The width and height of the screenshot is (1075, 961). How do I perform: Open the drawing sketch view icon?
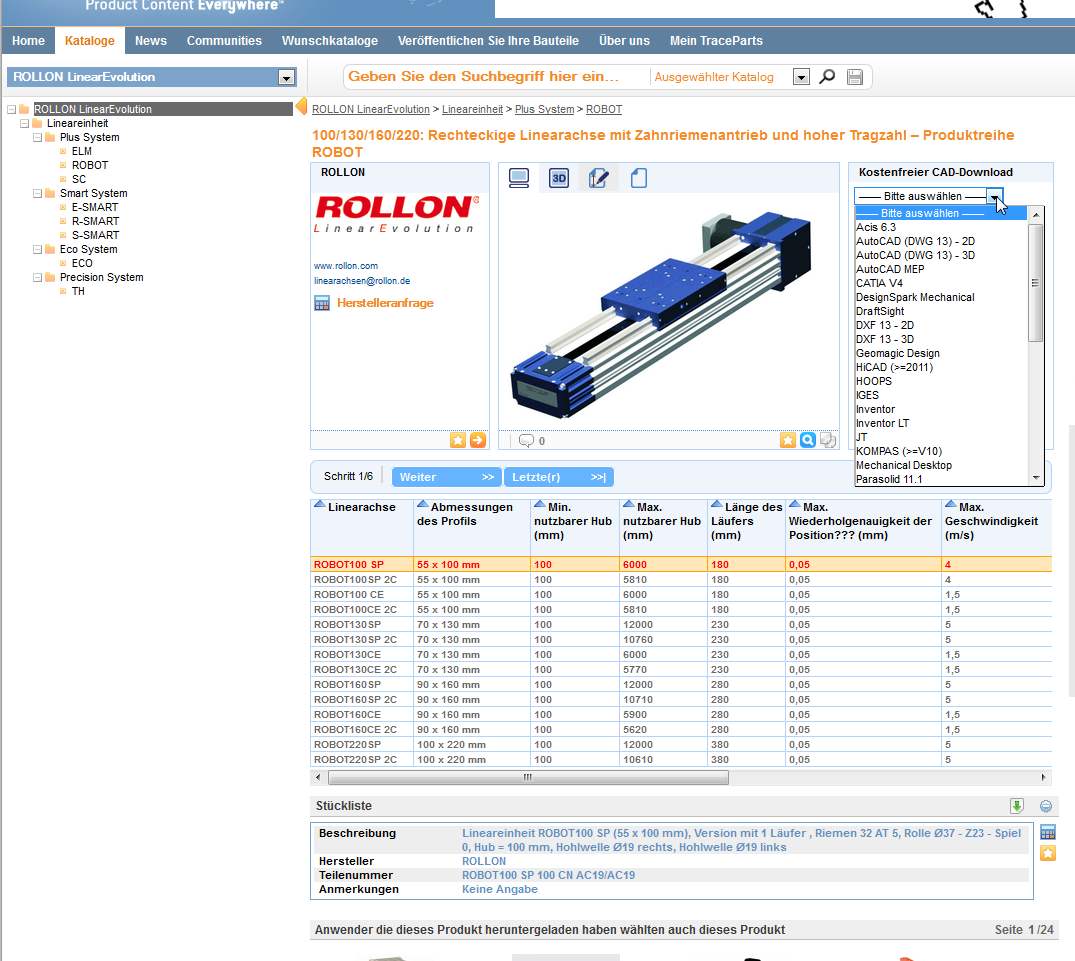click(599, 178)
